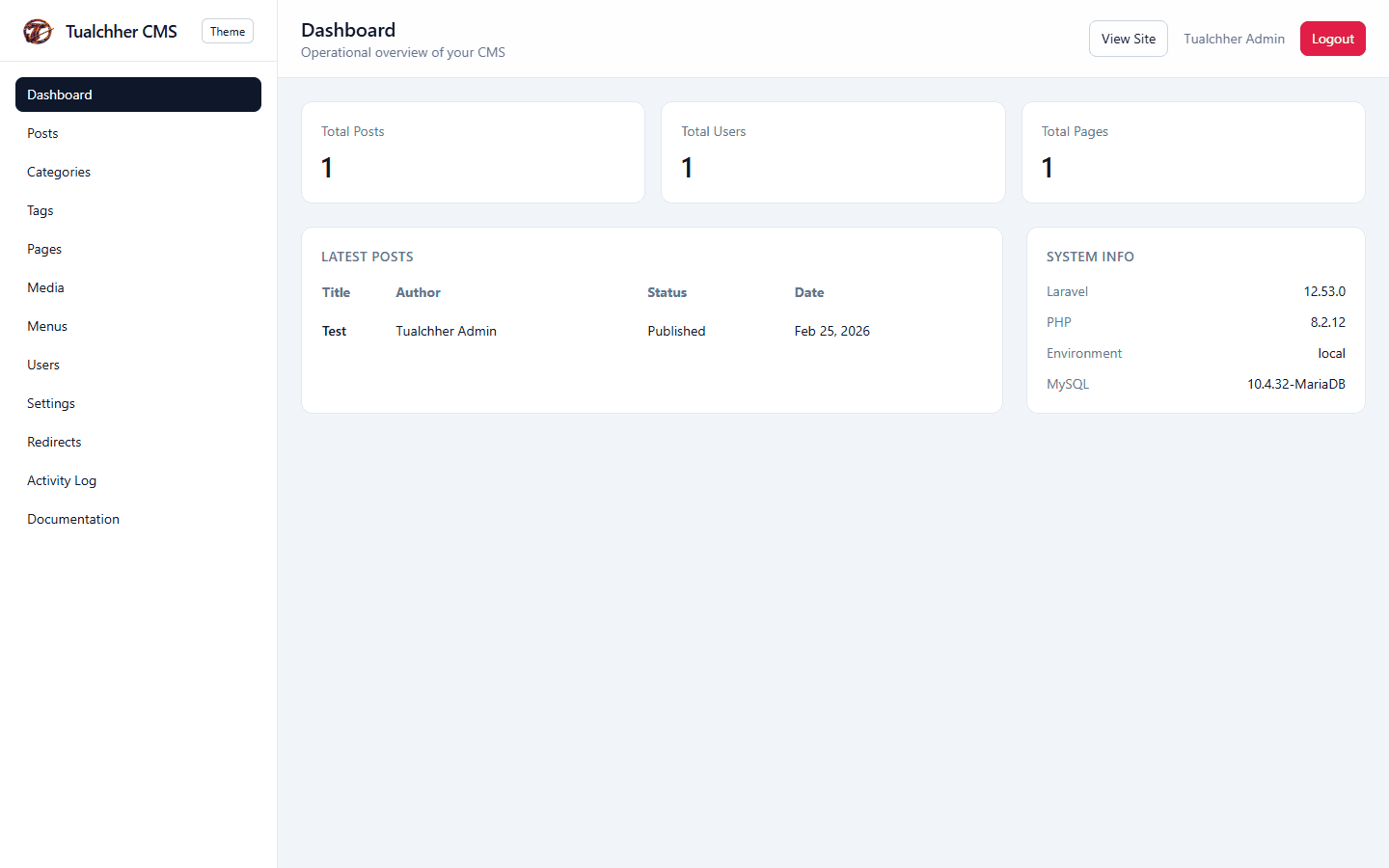Go to the Pages section

(44, 249)
